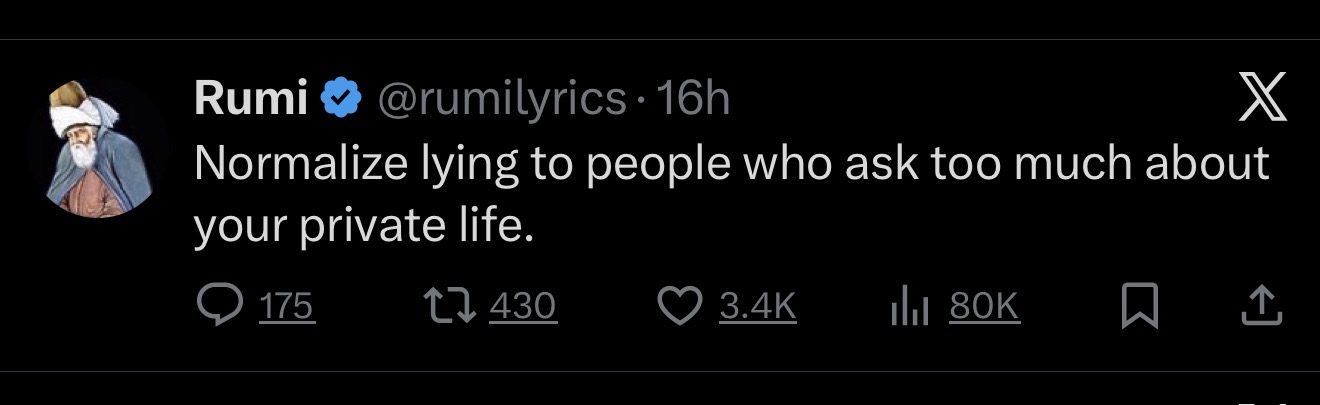Click the 430 reposts count
1320x405 pixels.
click(x=522, y=307)
